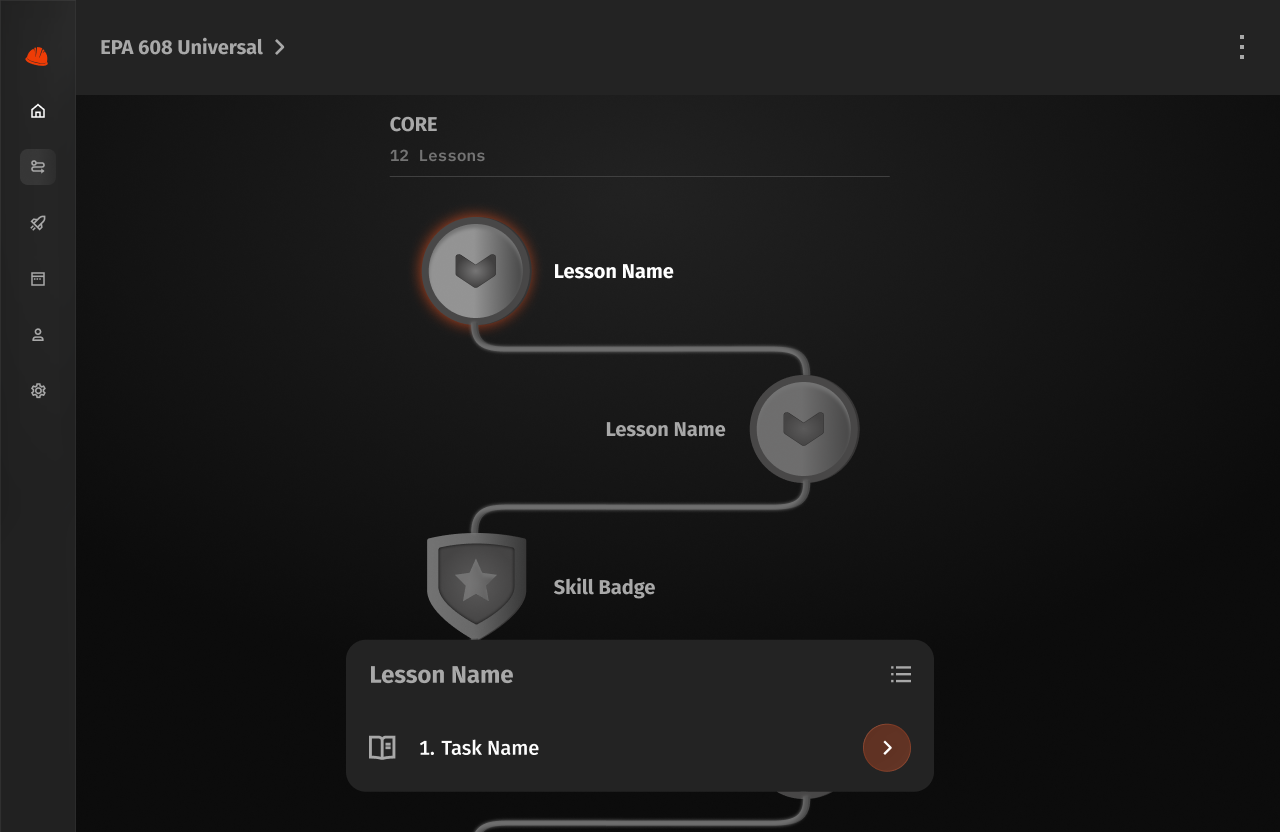Expand the EPA 608 Universal chevron
Image resolution: width=1280 pixels, height=832 pixels.
tap(280, 47)
